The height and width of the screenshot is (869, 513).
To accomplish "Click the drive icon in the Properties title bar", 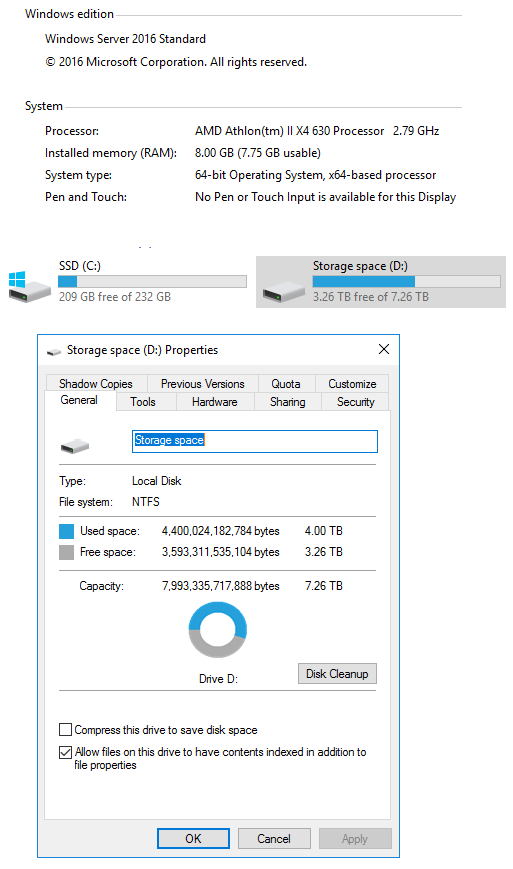I will [x=54, y=351].
